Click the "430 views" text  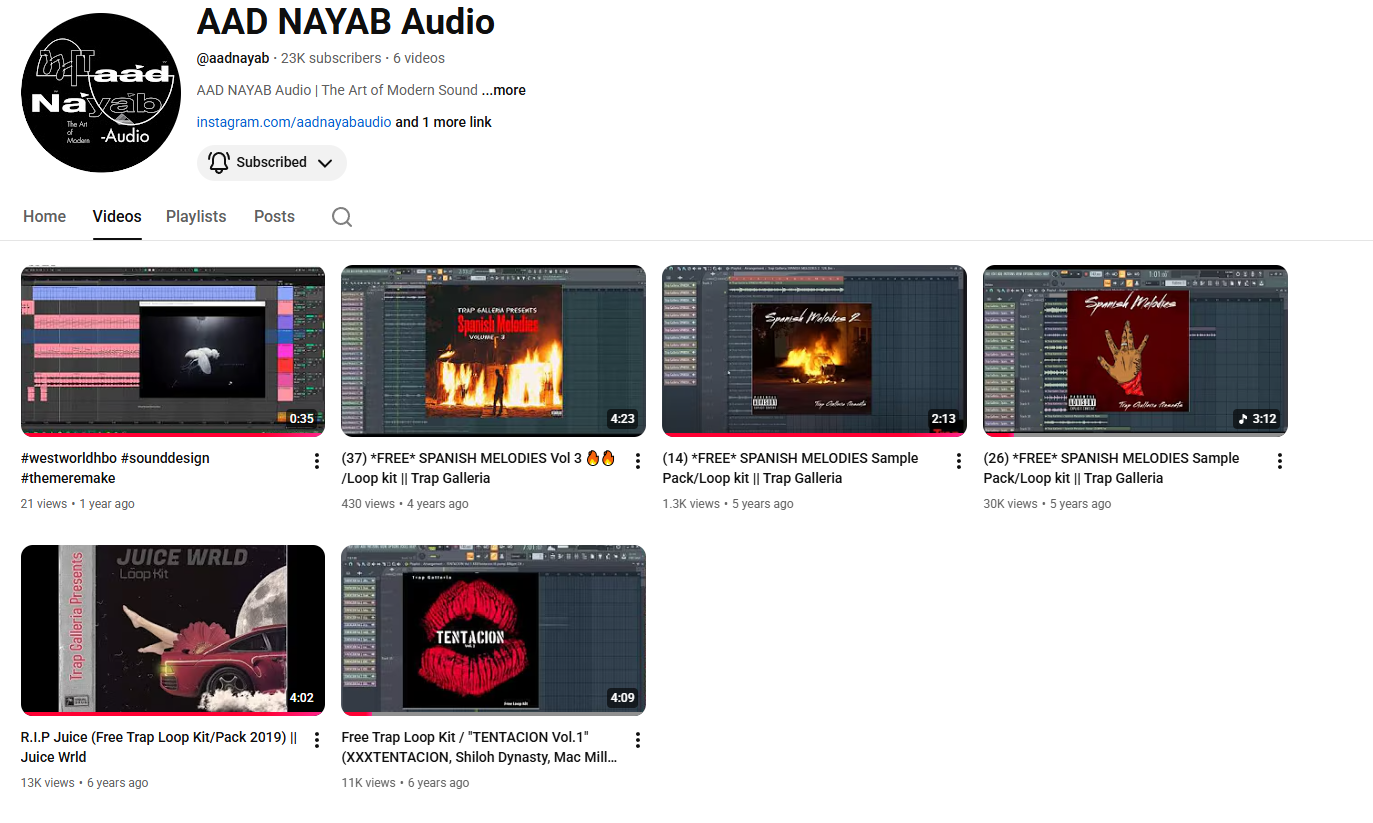[368, 504]
